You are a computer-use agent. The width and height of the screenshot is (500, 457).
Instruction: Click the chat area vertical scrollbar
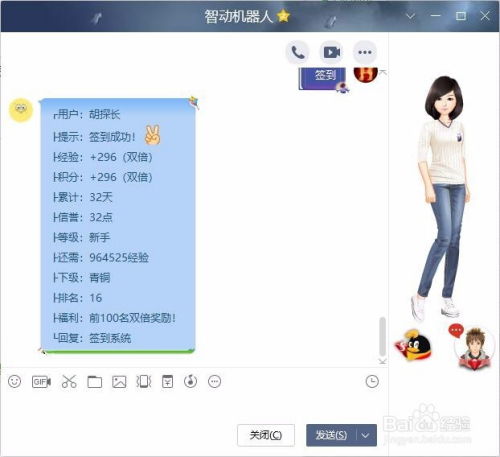pos(383,336)
